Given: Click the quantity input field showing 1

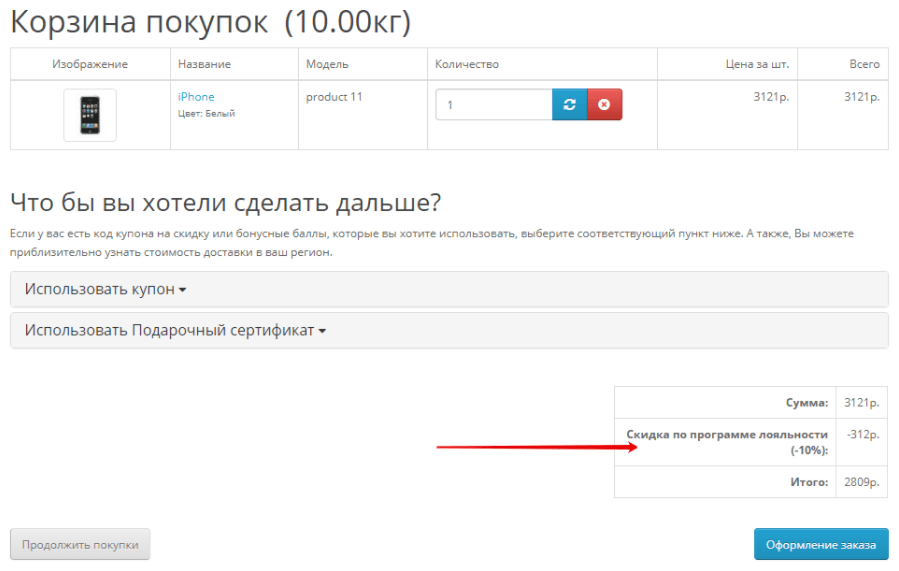Looking at the screenshot, I should (x=494, y=104).
